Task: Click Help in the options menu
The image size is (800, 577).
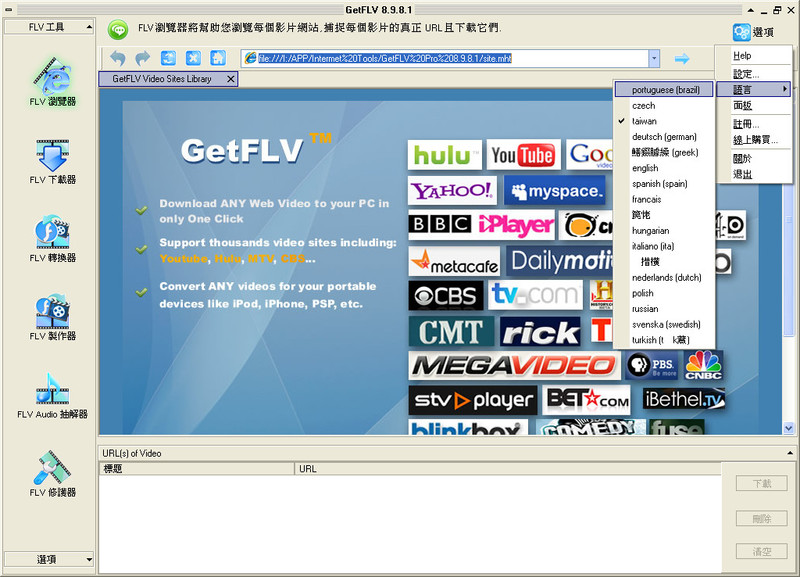Action: (x=742, y=56)
